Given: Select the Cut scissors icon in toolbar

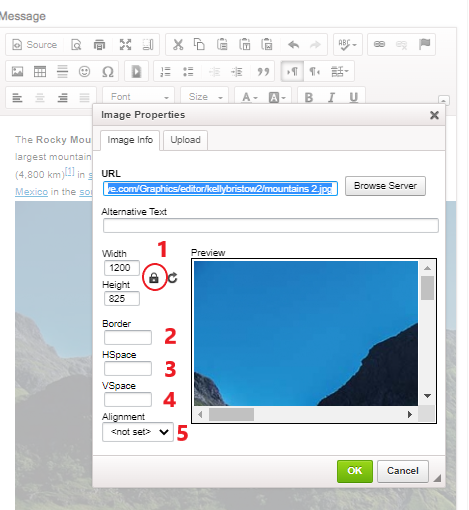Looking at the screenshot, I should (178, 44).
